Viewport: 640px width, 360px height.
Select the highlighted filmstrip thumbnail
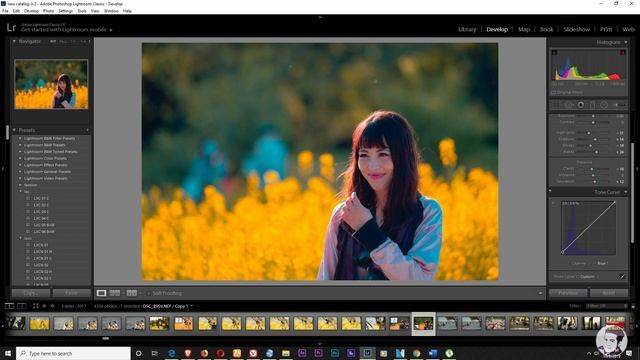point(423,324)
